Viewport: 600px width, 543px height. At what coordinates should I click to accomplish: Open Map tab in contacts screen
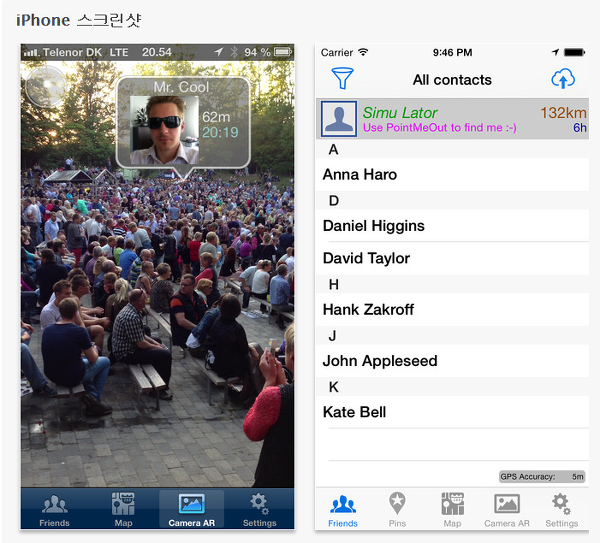point(452,510)
